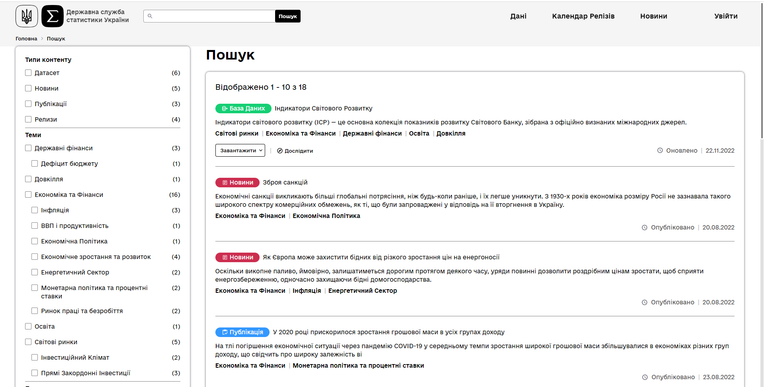Open article Як Європа може захистити бідних

(381, 257)
